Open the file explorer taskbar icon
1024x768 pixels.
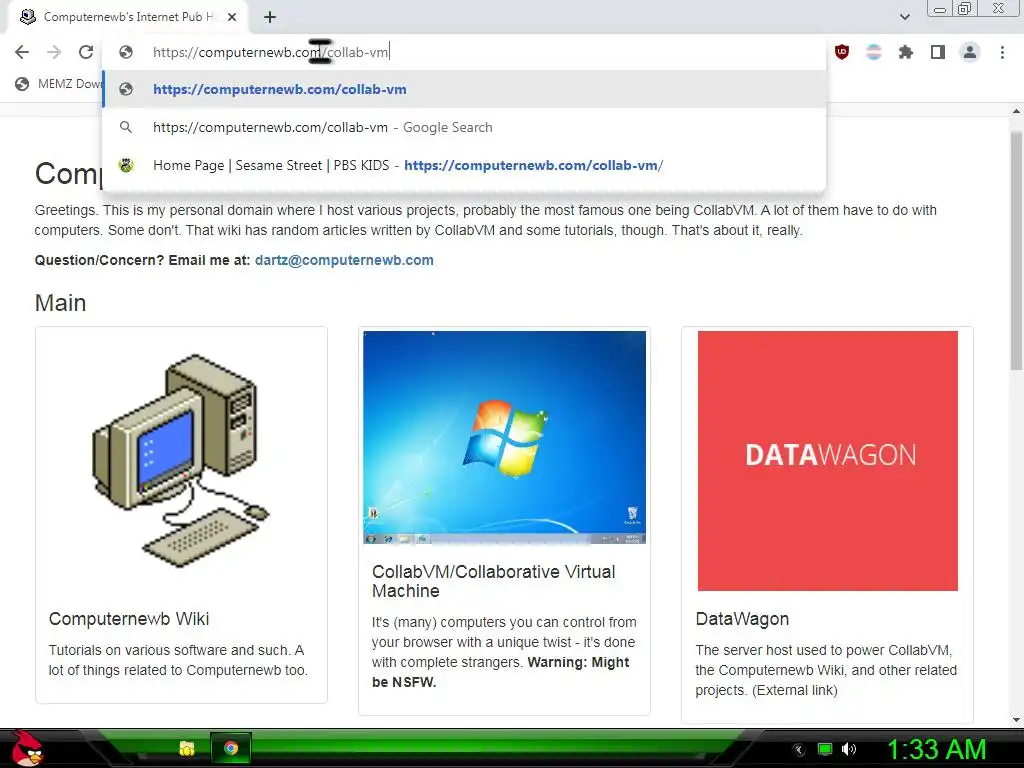pyautogui.click(x=187, y=748)
